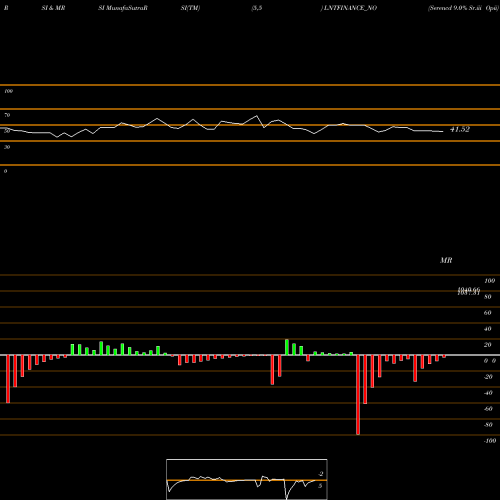The width and height of the screenshot is (500, 500).
Task: Click the 100 axis label on MR panel
Action: point(490,281)
